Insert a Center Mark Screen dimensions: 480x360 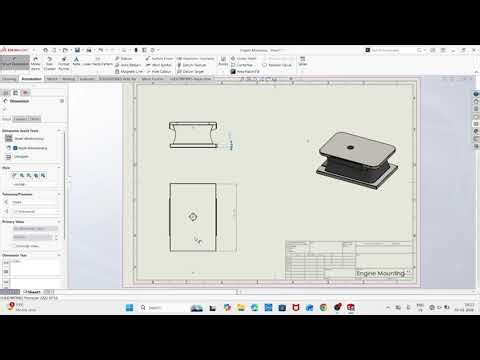coord(244,58)
